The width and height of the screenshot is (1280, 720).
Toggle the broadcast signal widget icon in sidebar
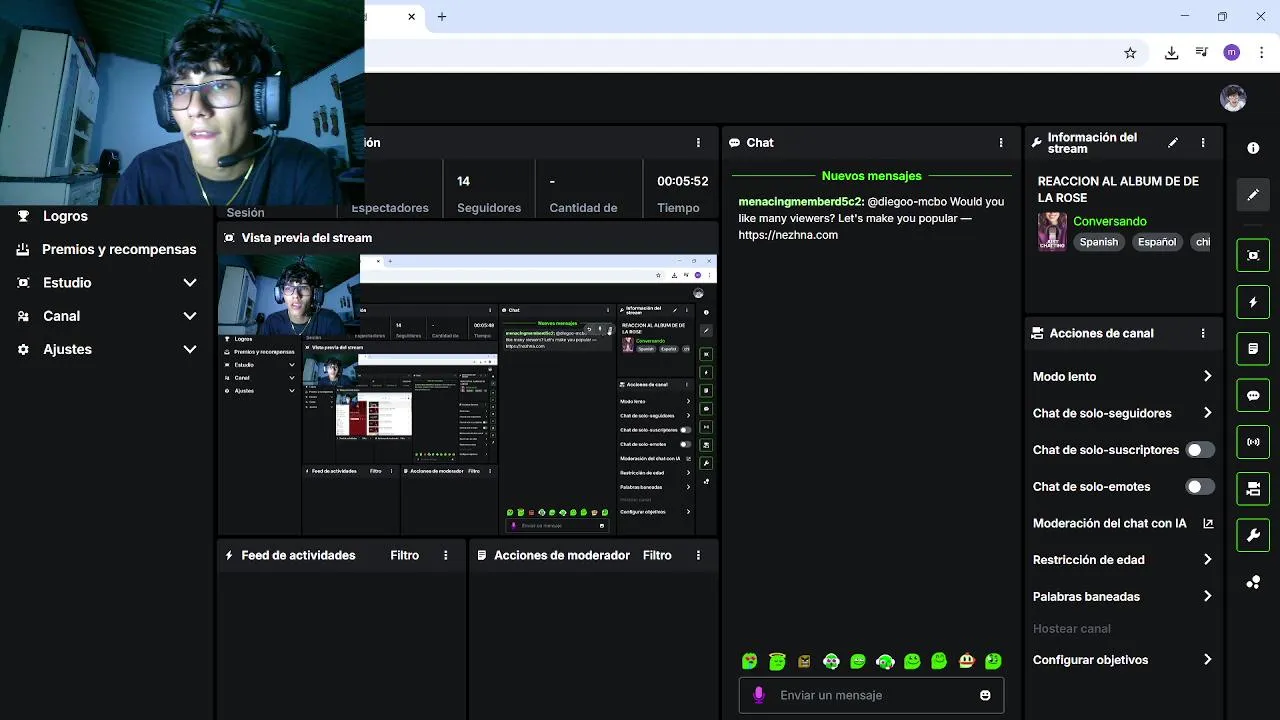(x=1253, y=442)
